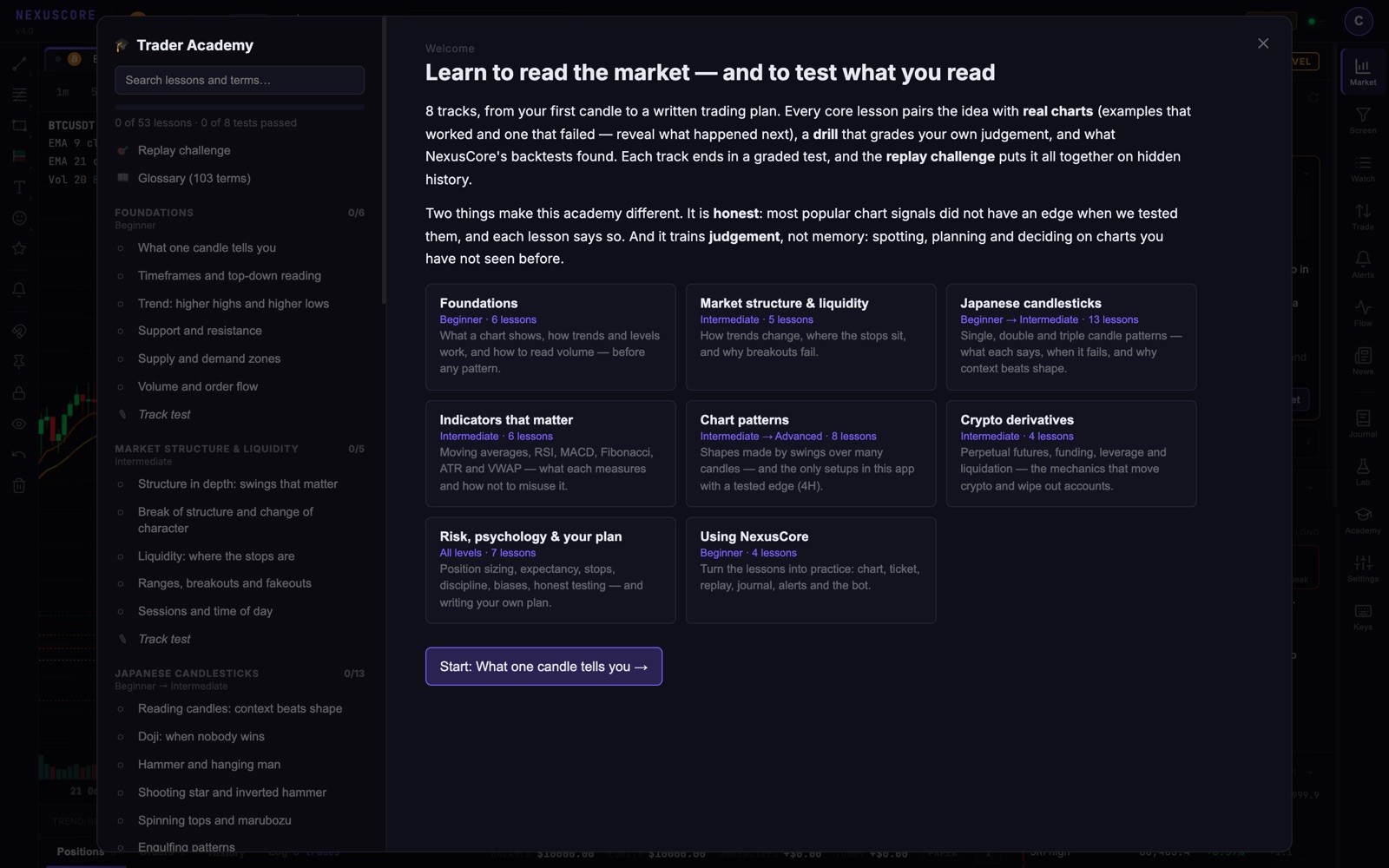The width and height of the screenshot is (1389, 868).
Task: Open lesson Volume and order flow
Action: [240, 386]
